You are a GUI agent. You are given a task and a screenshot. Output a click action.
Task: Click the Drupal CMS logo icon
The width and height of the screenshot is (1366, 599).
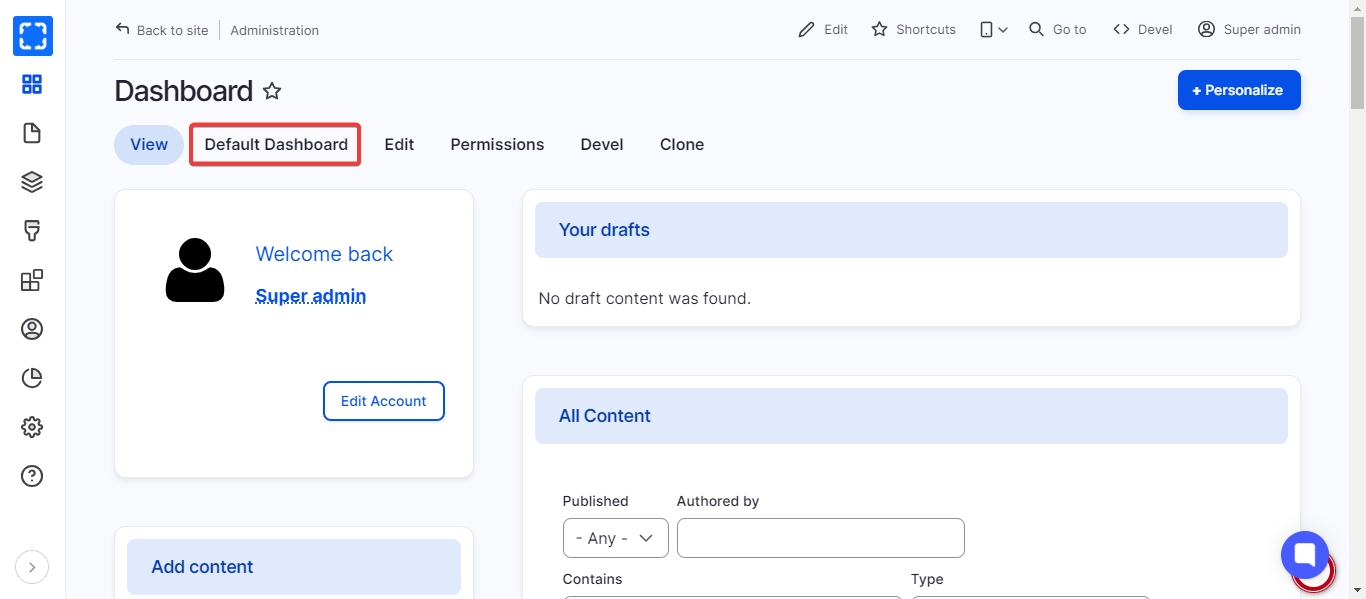pos(32,36)
